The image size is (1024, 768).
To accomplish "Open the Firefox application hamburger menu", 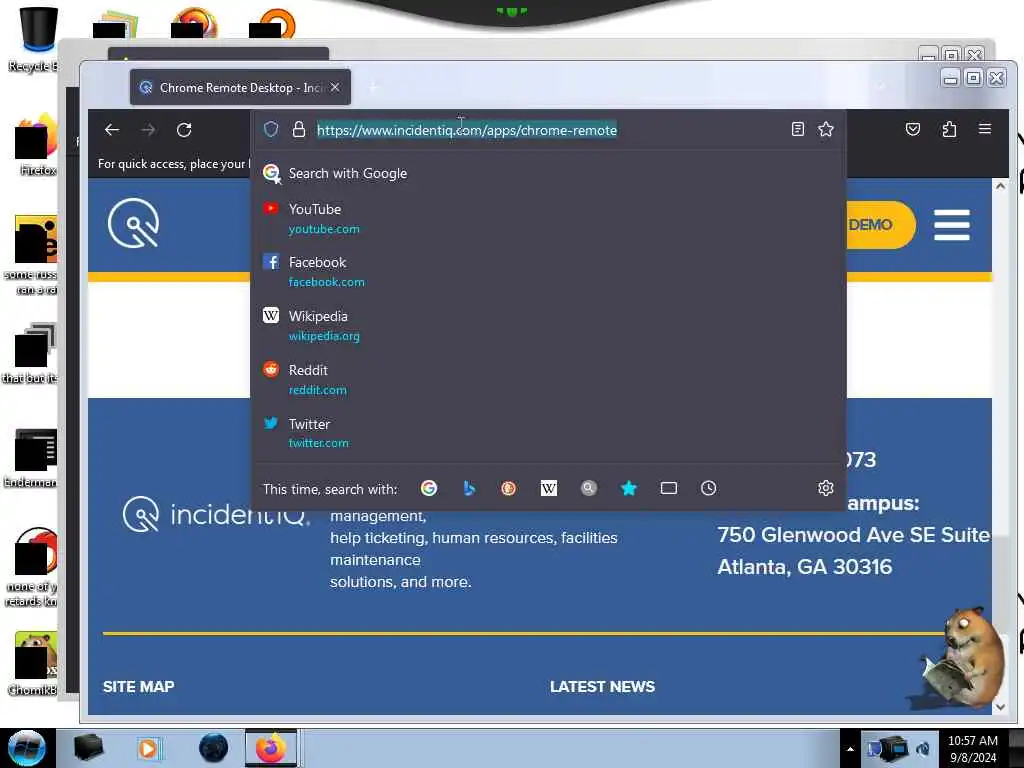I will 985,129.
